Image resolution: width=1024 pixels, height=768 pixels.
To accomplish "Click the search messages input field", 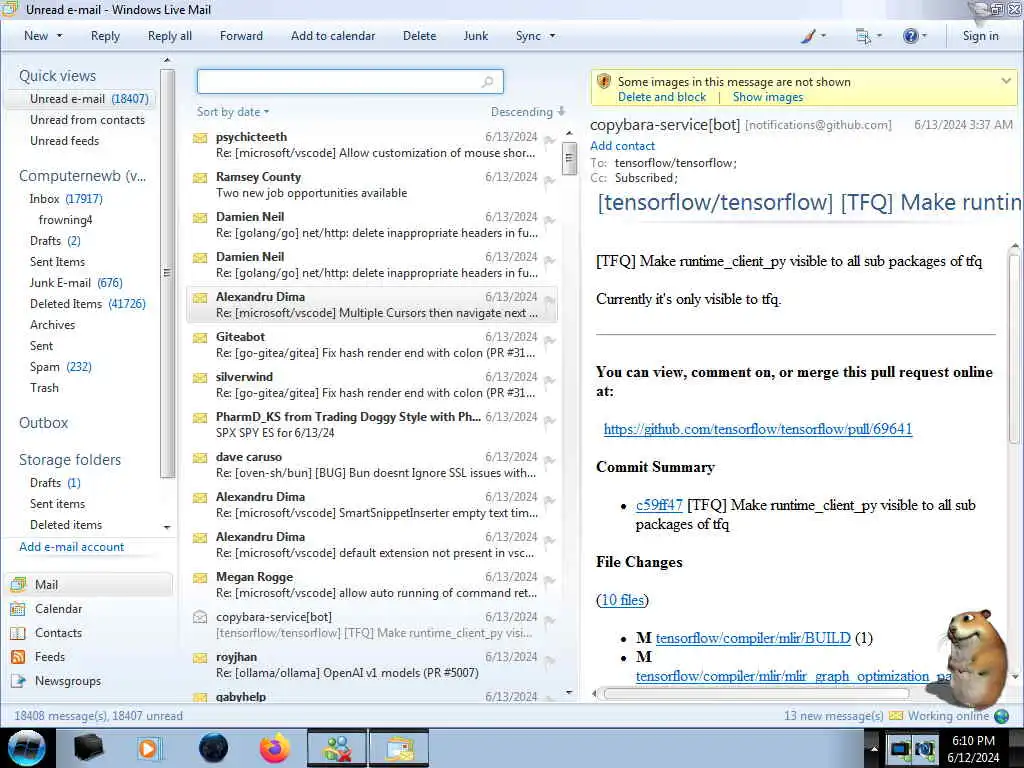I will 350,82.
